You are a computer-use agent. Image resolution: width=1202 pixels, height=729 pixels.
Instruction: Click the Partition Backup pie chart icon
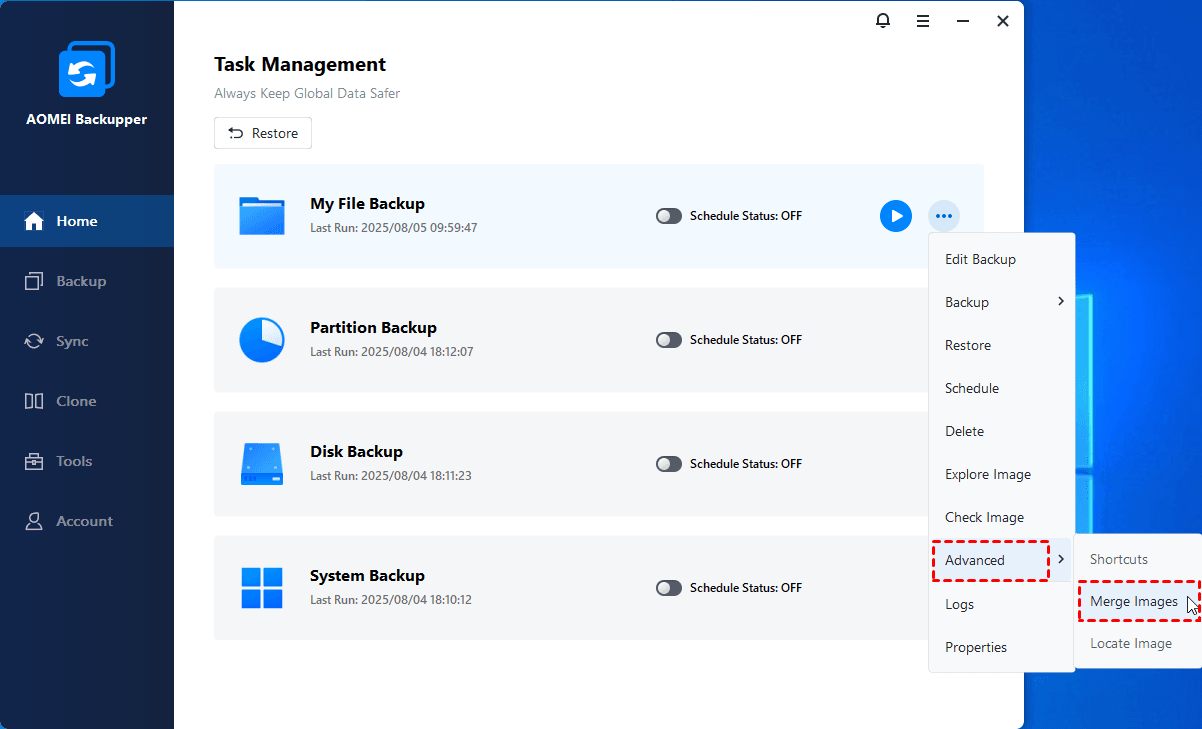[x=262, y=340]
